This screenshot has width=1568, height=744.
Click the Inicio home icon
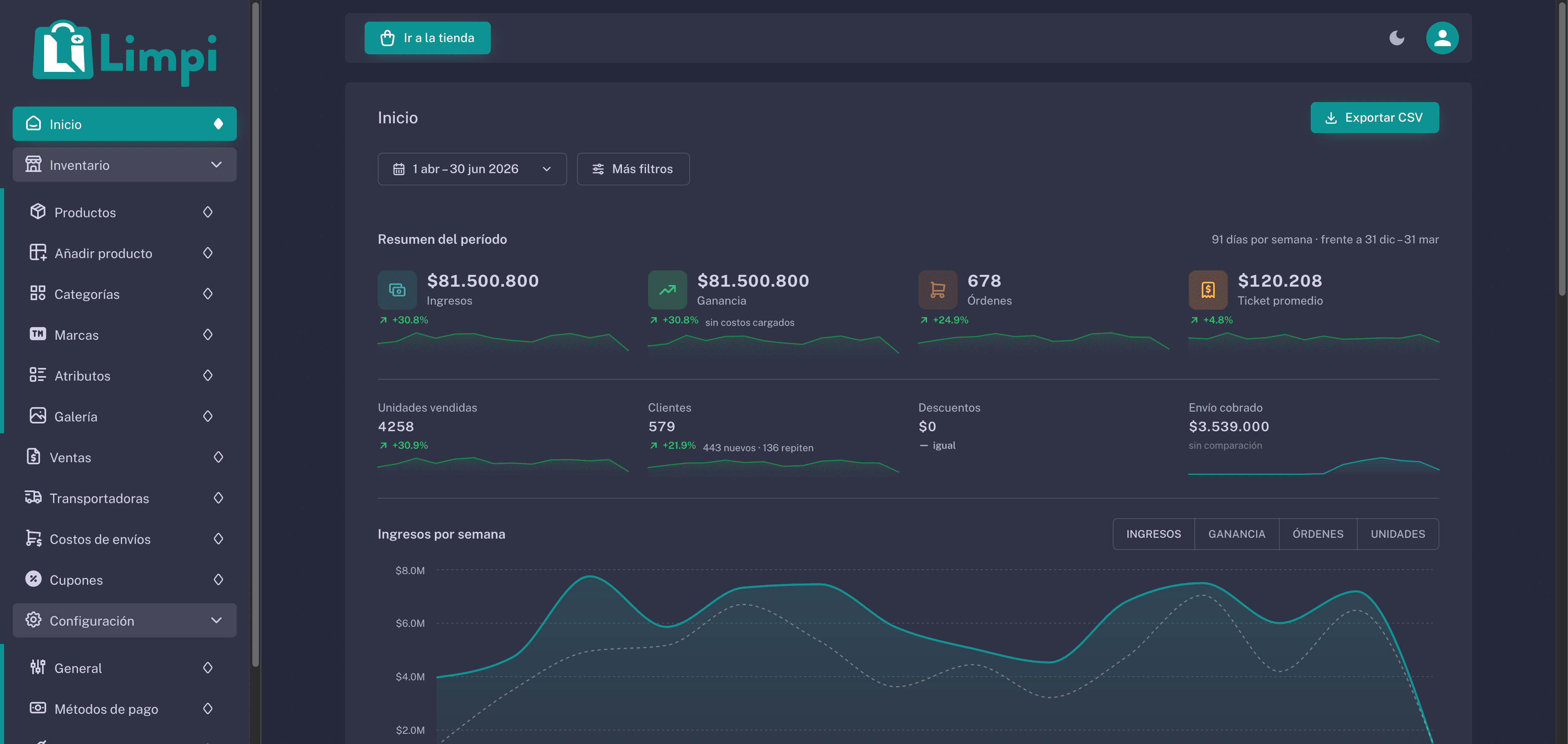pos(33,124)
